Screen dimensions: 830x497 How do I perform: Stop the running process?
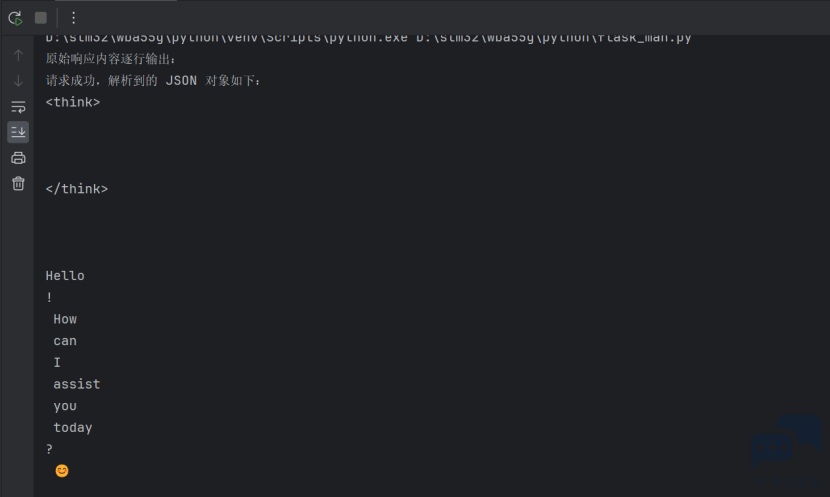(x=41, y=18)
